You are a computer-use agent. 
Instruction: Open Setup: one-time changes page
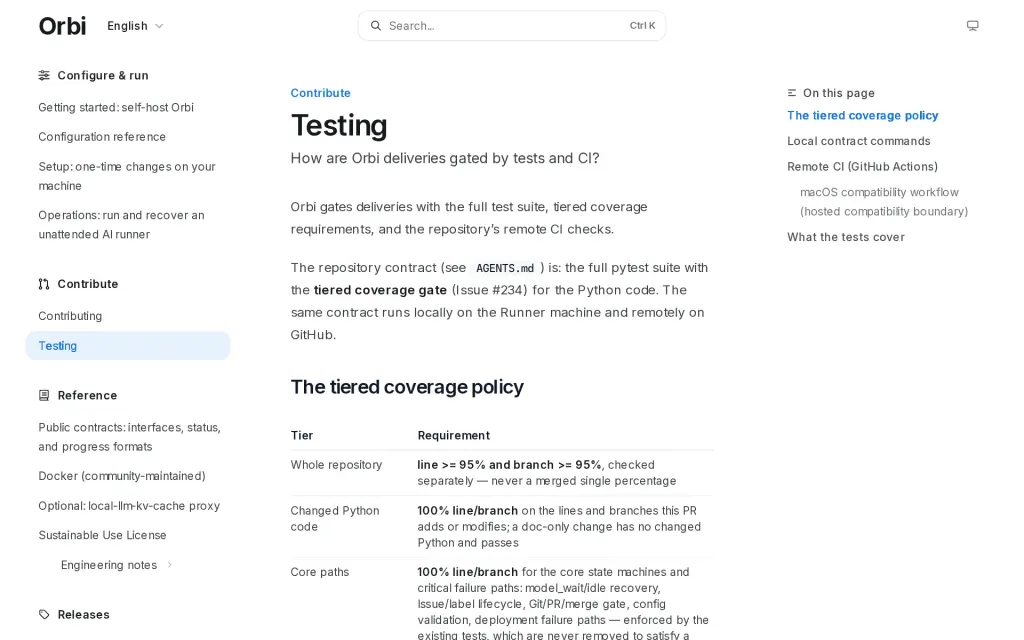(127, 176)
